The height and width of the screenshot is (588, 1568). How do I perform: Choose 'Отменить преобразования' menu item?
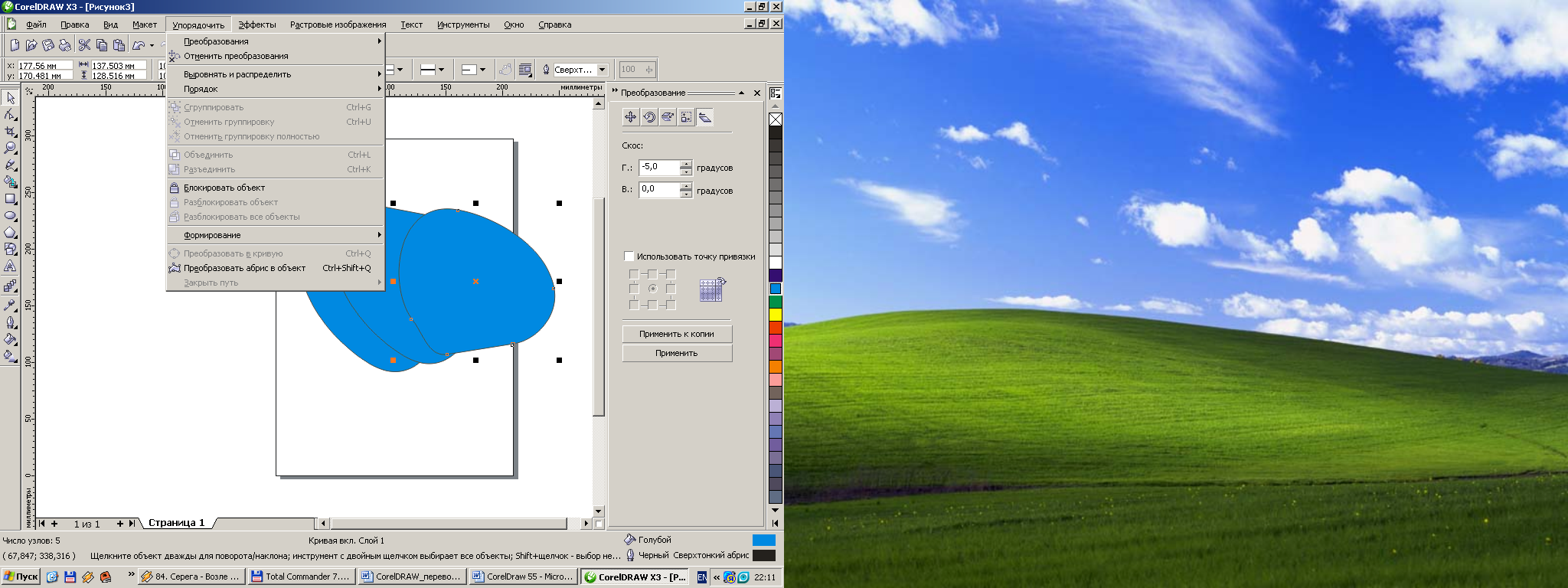(x=276, y=56)
